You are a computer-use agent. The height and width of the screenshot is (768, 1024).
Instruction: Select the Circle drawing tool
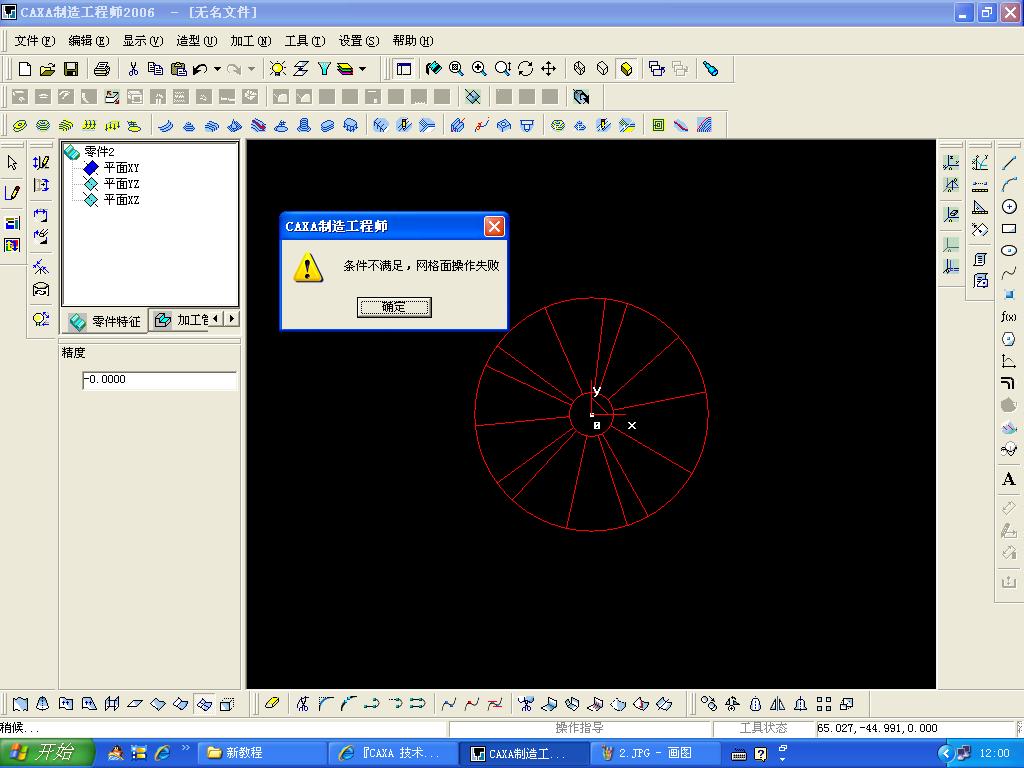point(1009,207)
